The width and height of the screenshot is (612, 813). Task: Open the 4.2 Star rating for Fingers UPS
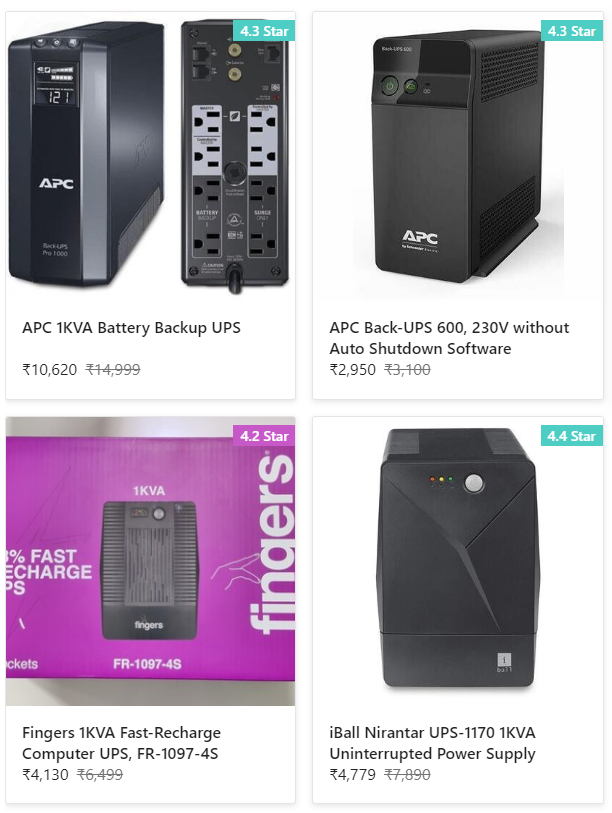point(264,436)
